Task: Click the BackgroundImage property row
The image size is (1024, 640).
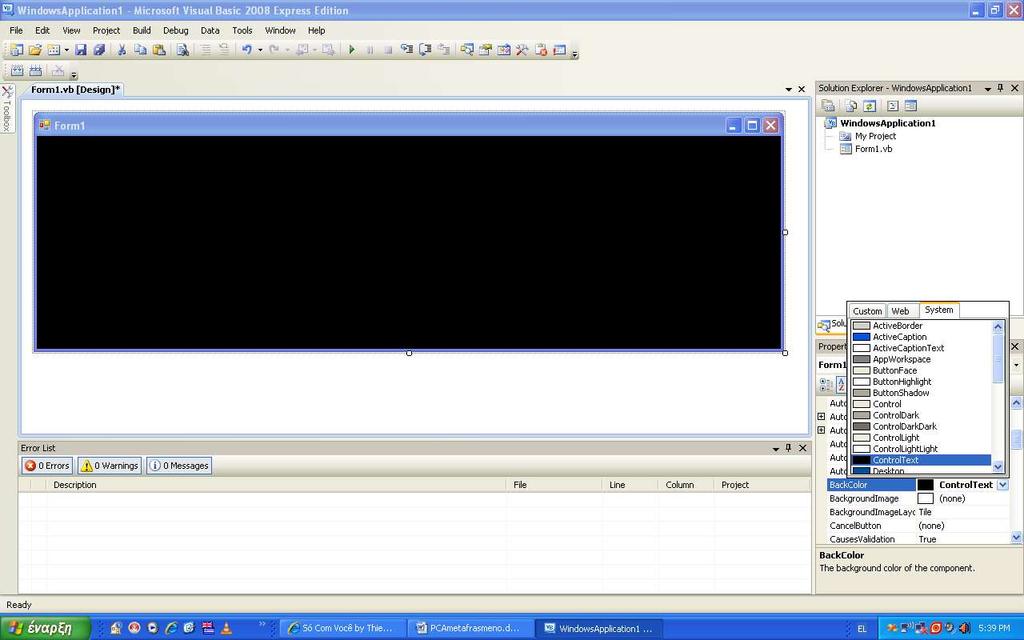Action: pos(918,498)
